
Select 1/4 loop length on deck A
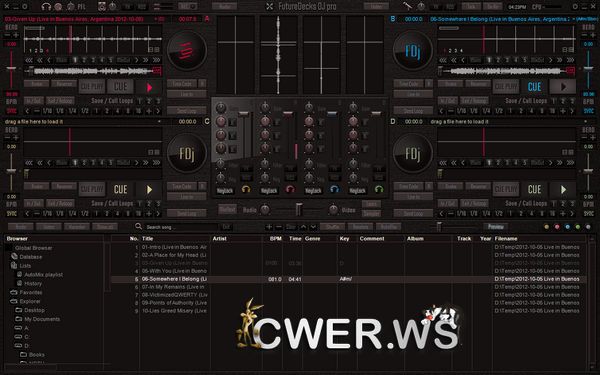tap(72, 111)
